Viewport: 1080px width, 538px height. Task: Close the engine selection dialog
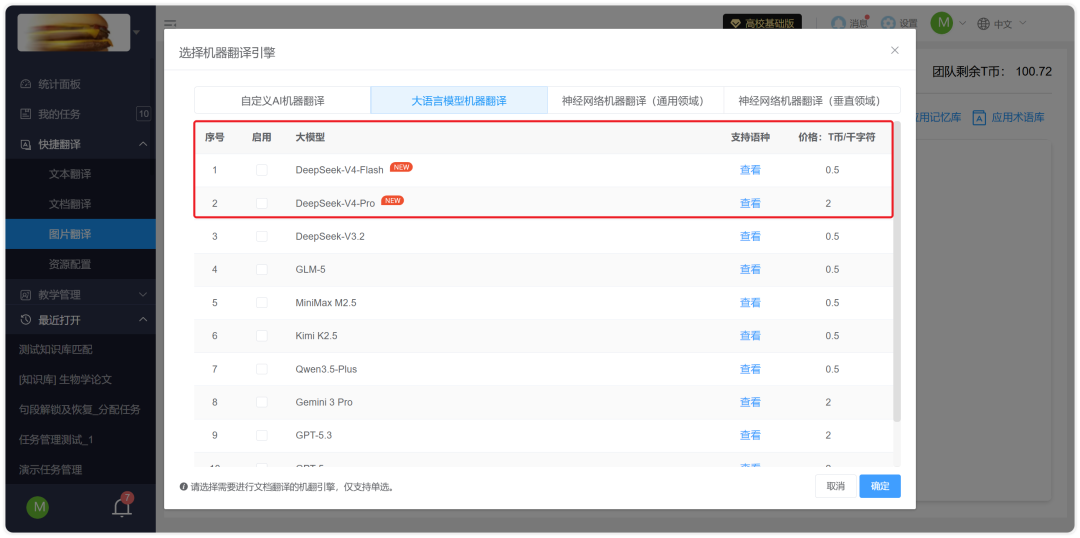[x=895, y=50]
